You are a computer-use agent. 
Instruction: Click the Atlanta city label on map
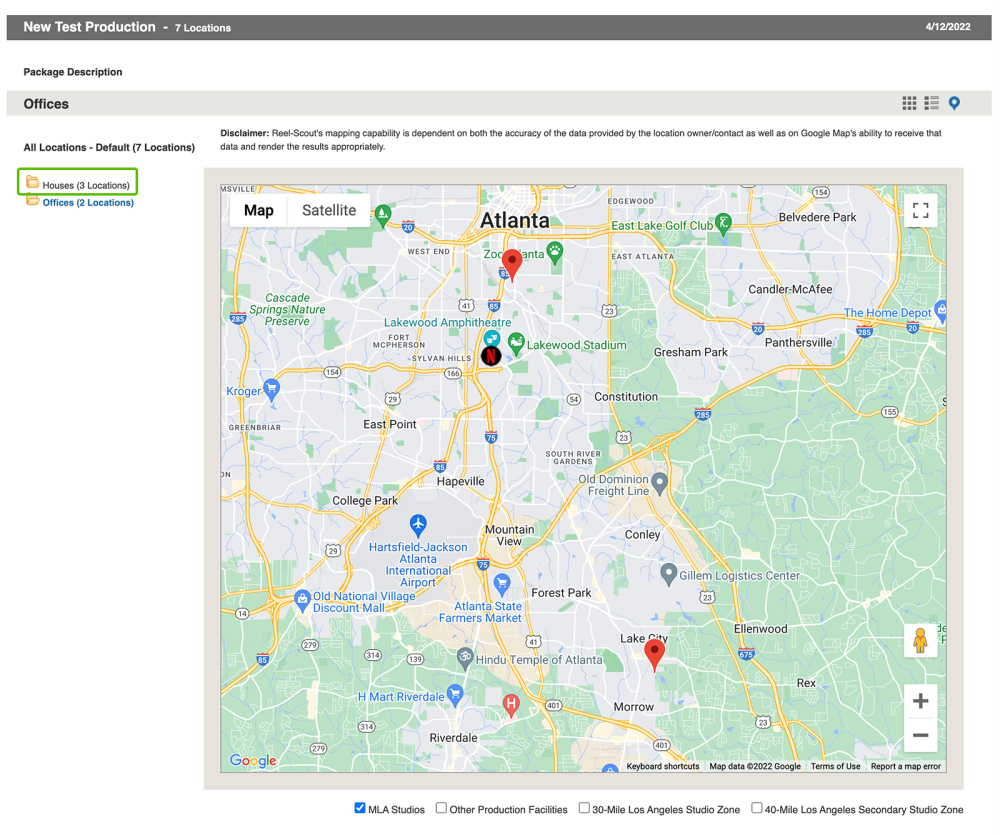pos(514,220)
